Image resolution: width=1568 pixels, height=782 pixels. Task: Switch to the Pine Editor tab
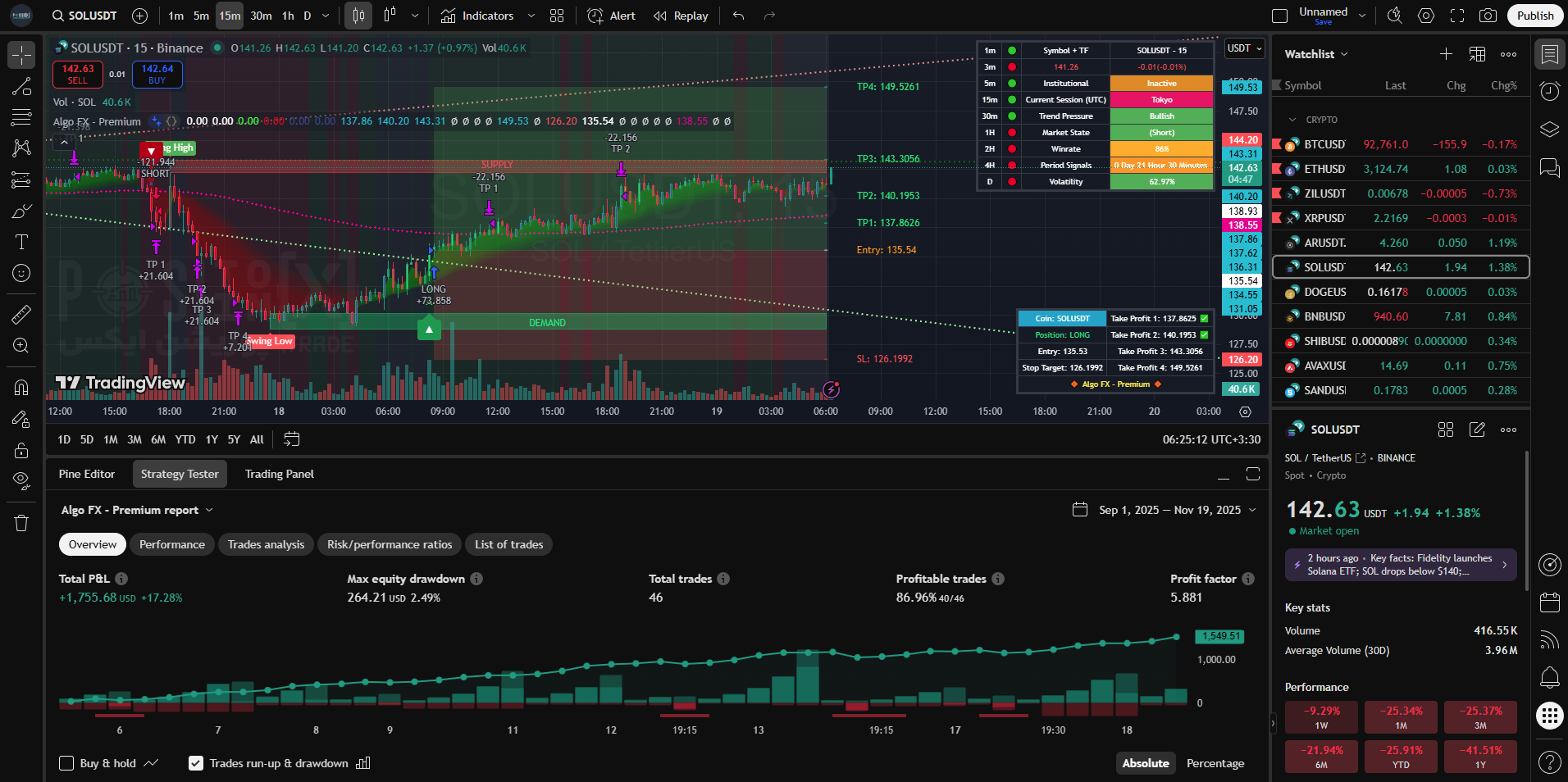tap(87, 474)
